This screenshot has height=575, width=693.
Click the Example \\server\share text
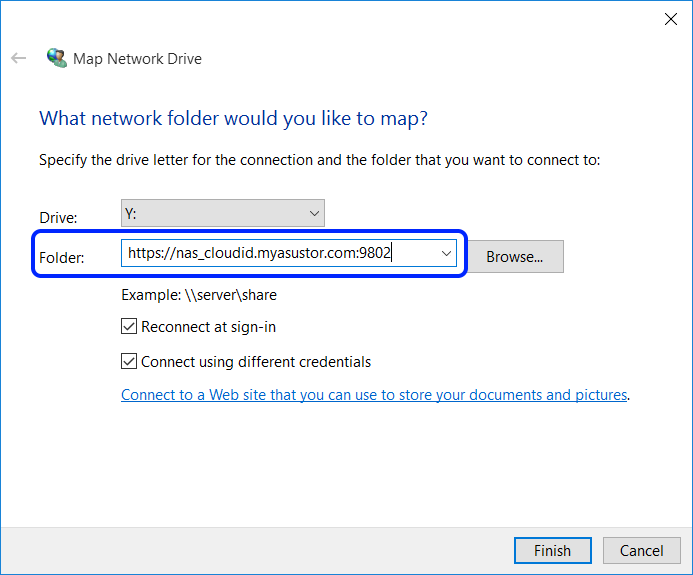pos(199,295)
